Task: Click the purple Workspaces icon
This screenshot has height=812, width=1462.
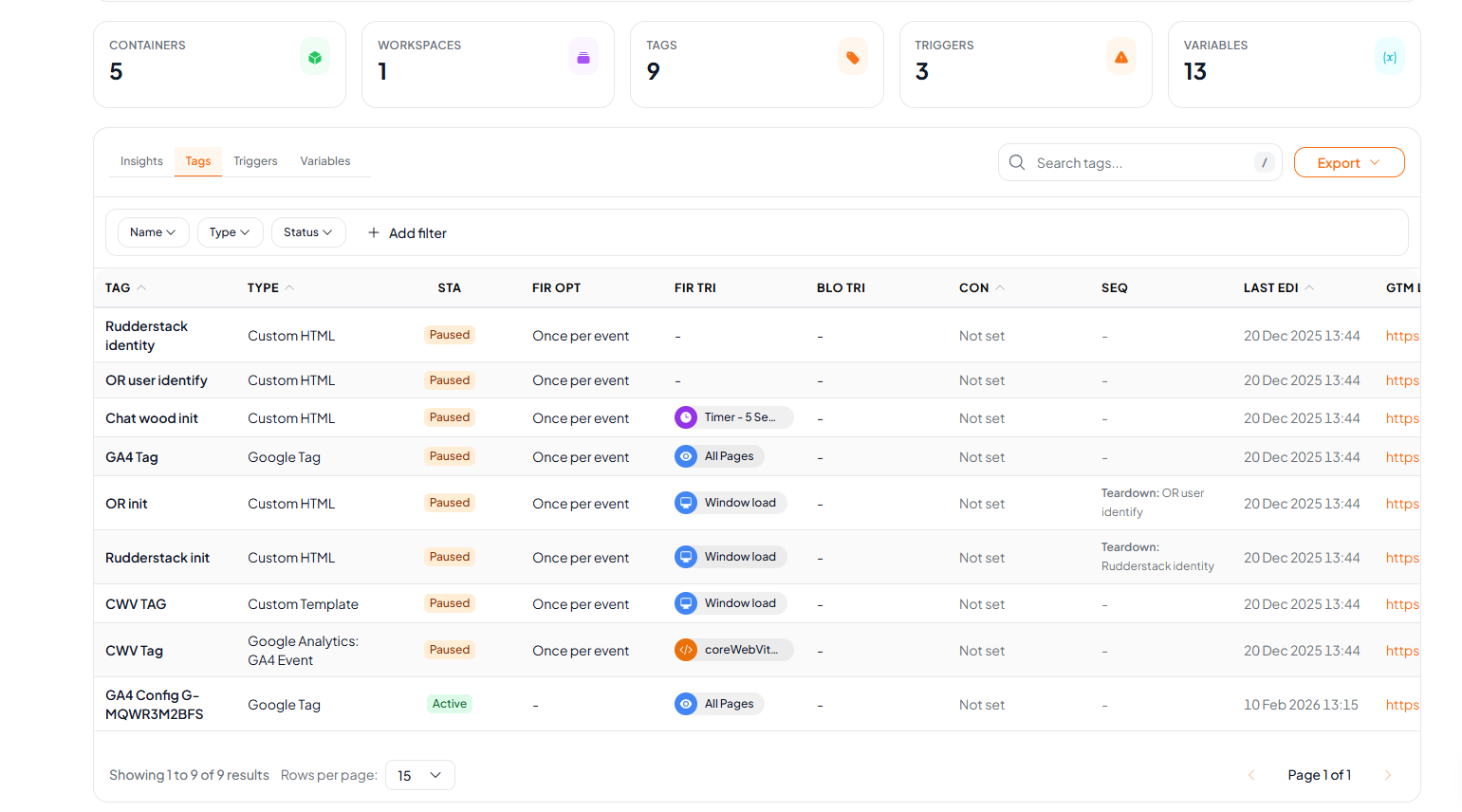Action: 583,57
